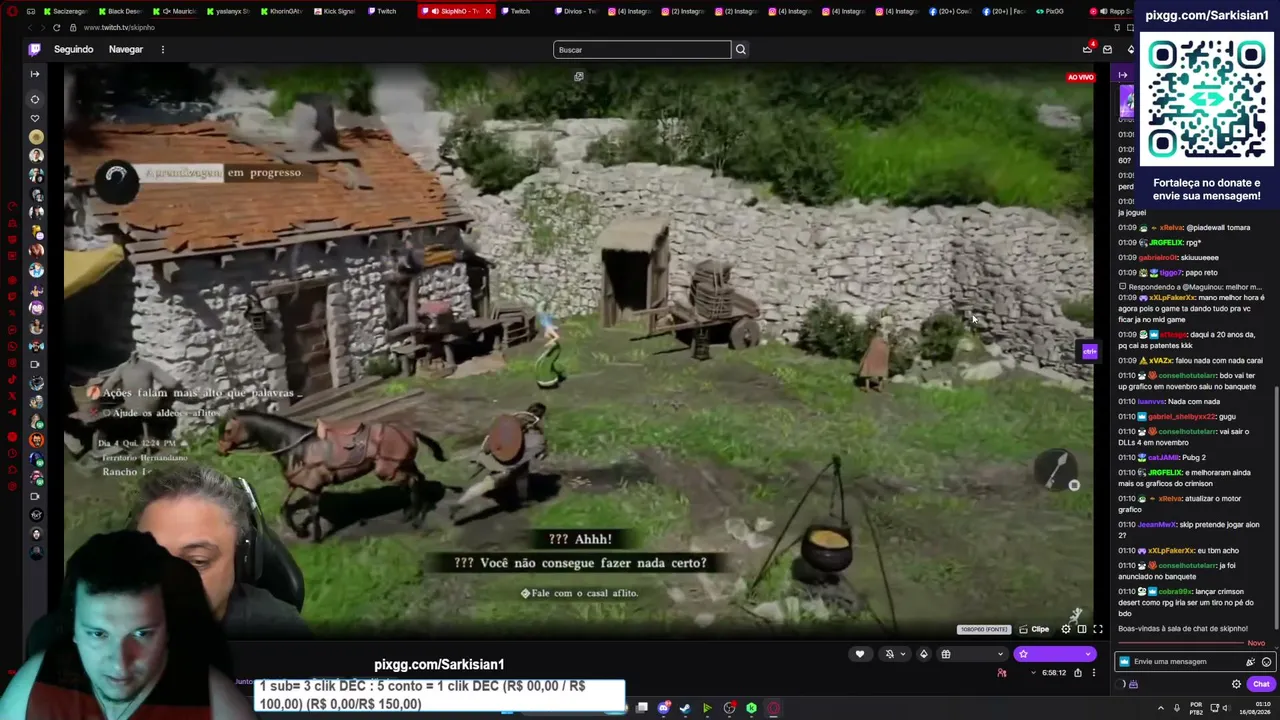The image size is (1280, 720).
Task: Open the channel three-dot options menu
Action: coord(1094,673)
